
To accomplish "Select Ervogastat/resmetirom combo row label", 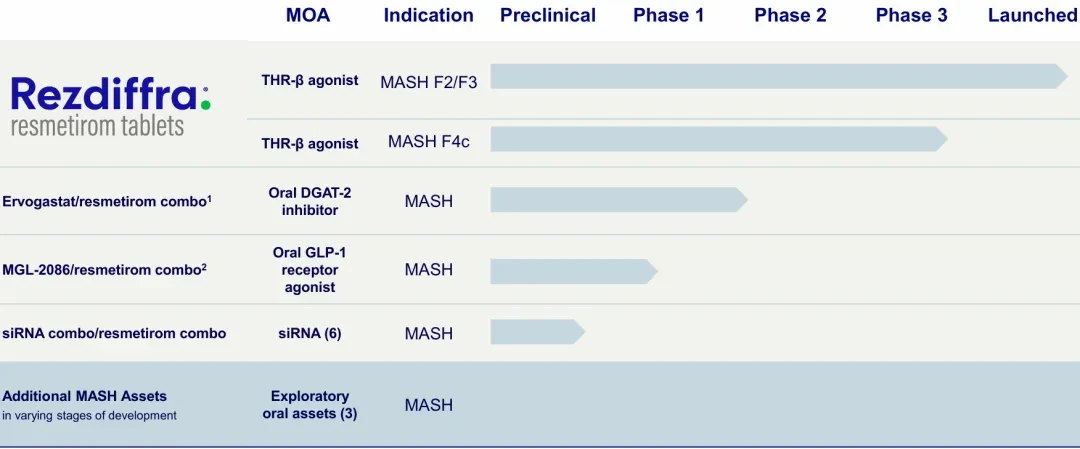I will point(107,202).
